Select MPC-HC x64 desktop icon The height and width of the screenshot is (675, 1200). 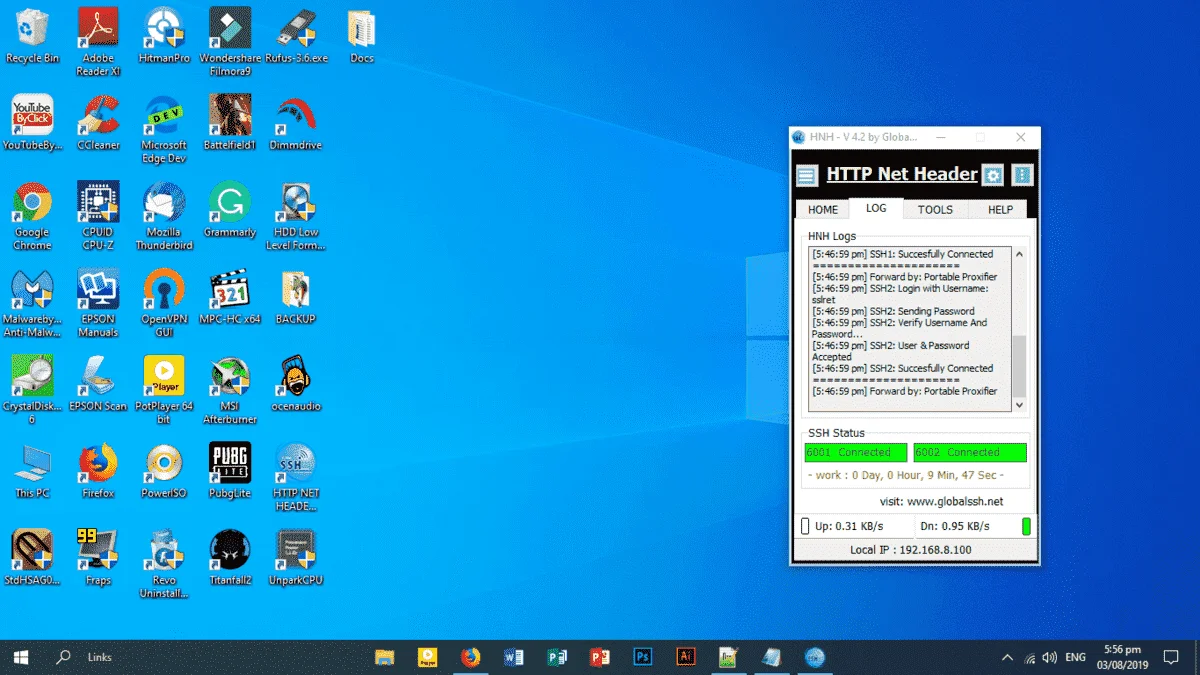230,297
